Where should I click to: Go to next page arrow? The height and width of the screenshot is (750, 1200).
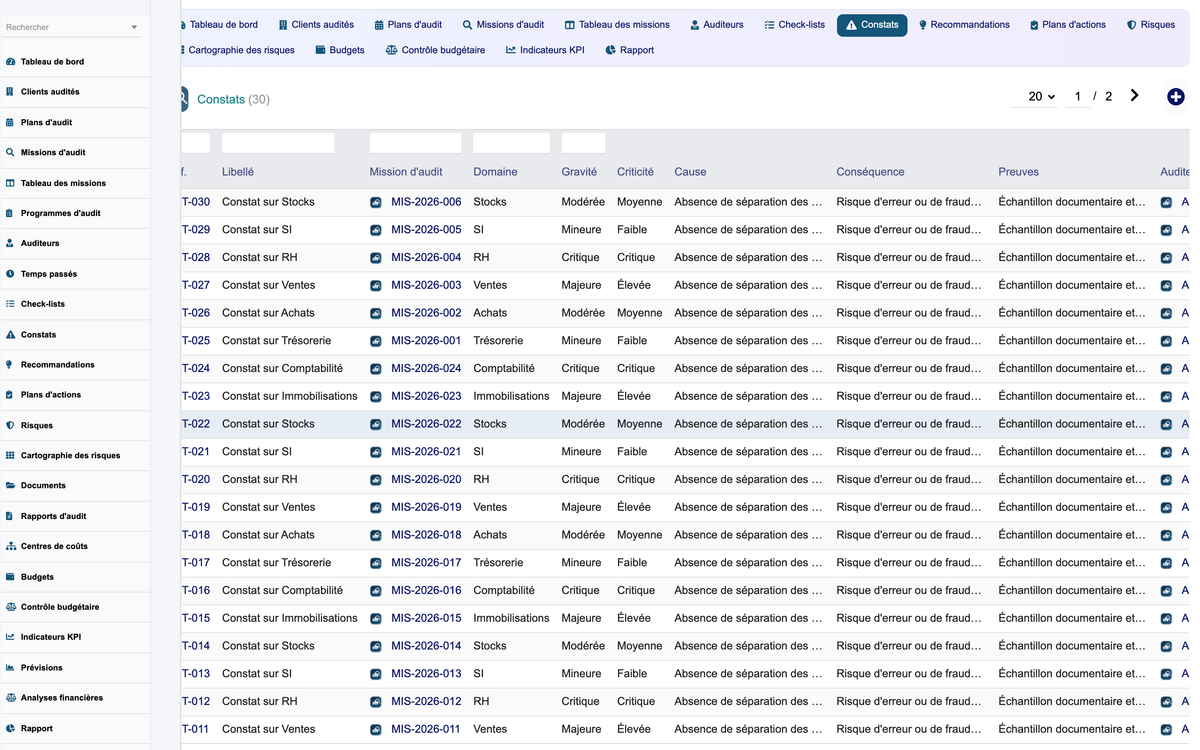(x=1134, y=96)
